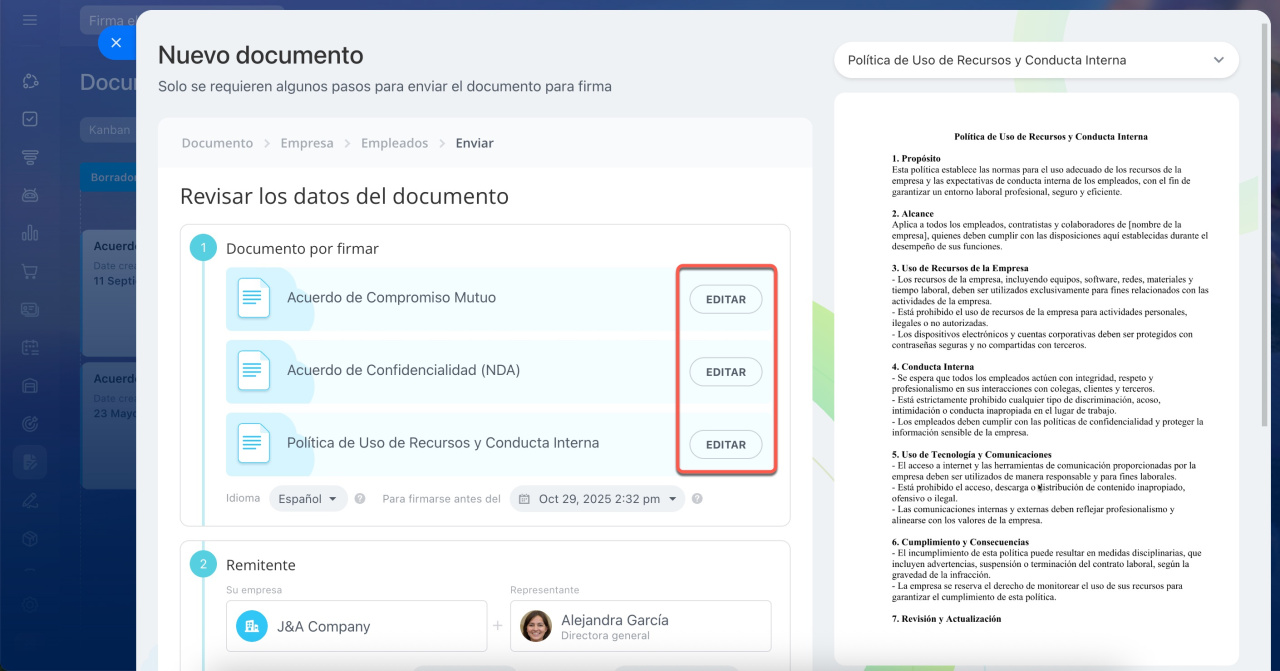Click the J&A Company building icon

point(252,626)
